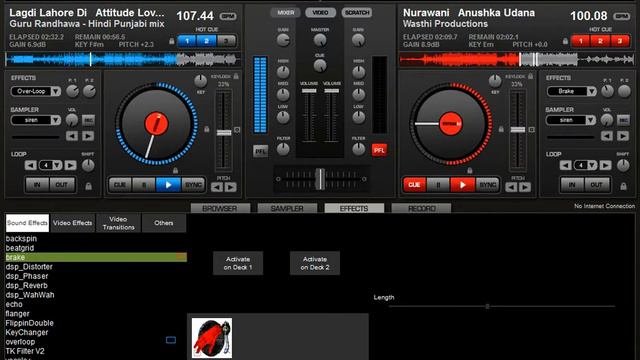Switch to the MIXER panel
Image resolution: width=640 pixels, height=360 pixels.
click(x=285, y=13)
